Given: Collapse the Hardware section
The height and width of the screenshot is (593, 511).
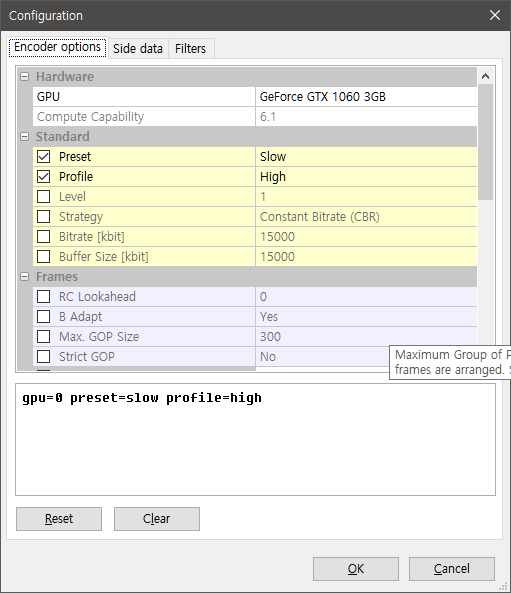Looking at the screenshot, I should [25, 77].
